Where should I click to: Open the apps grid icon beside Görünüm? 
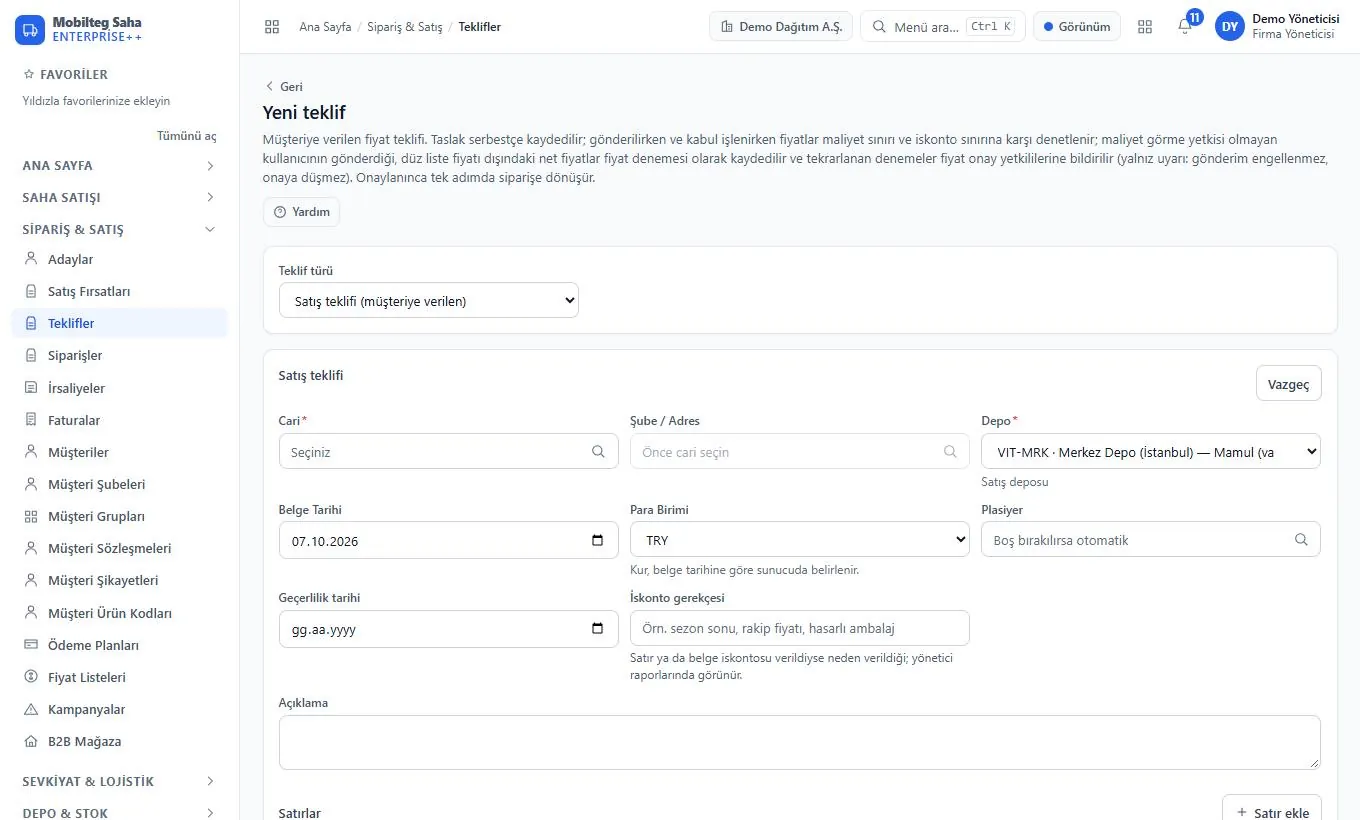(1145, 27)
